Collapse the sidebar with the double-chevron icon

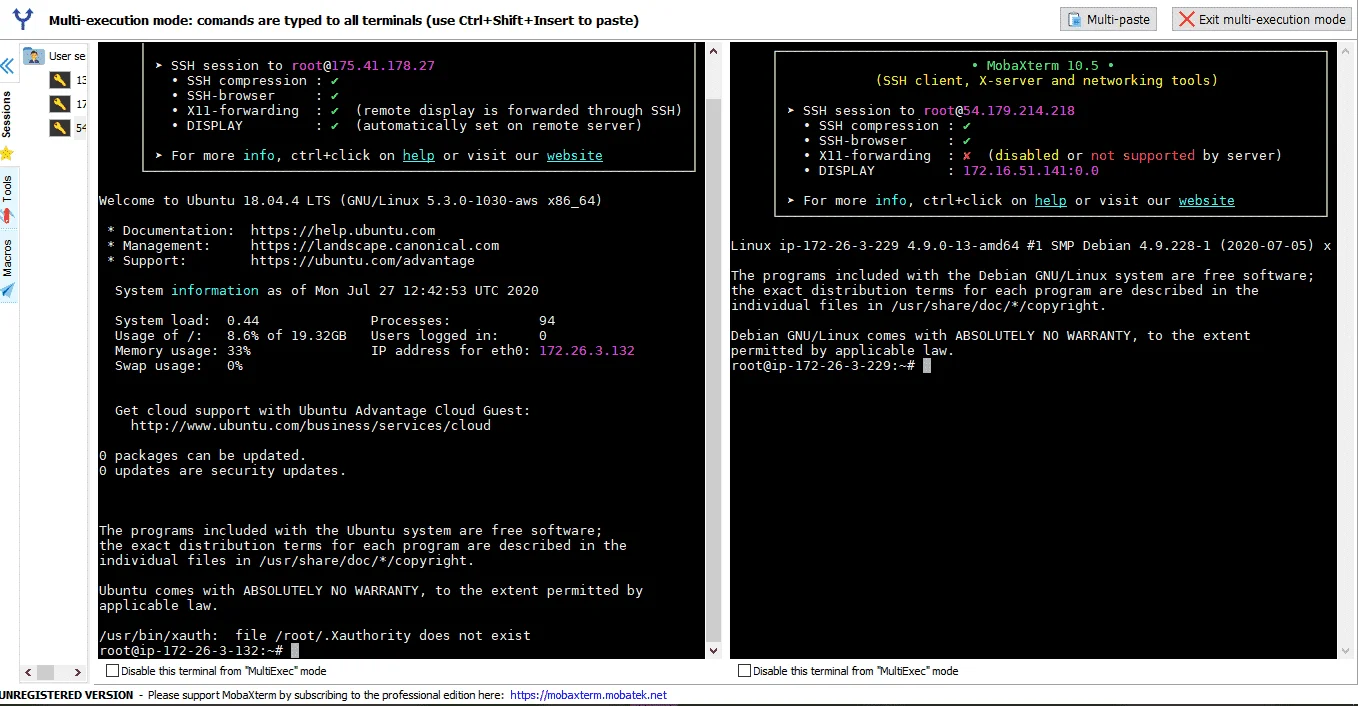tap(7, 67)
